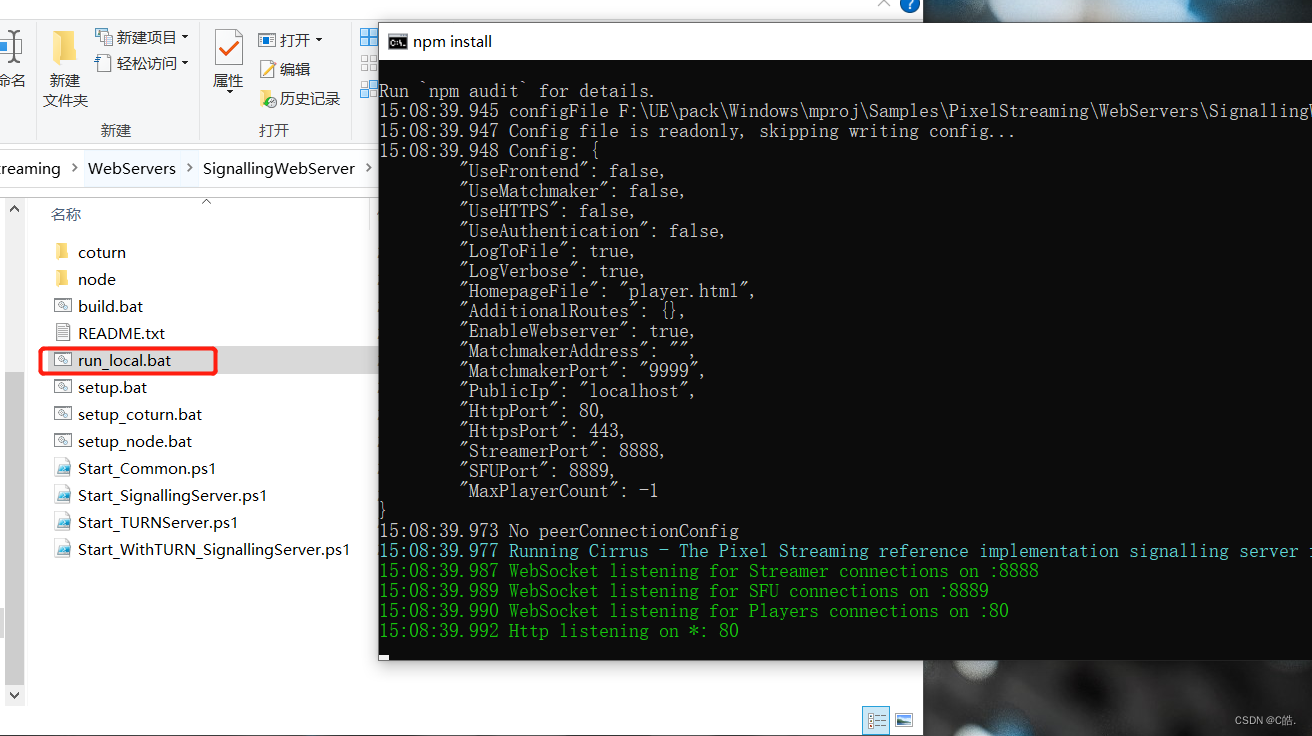Select the build.bat file icon
Viewport: 1312px width, 736px height.
62,306
